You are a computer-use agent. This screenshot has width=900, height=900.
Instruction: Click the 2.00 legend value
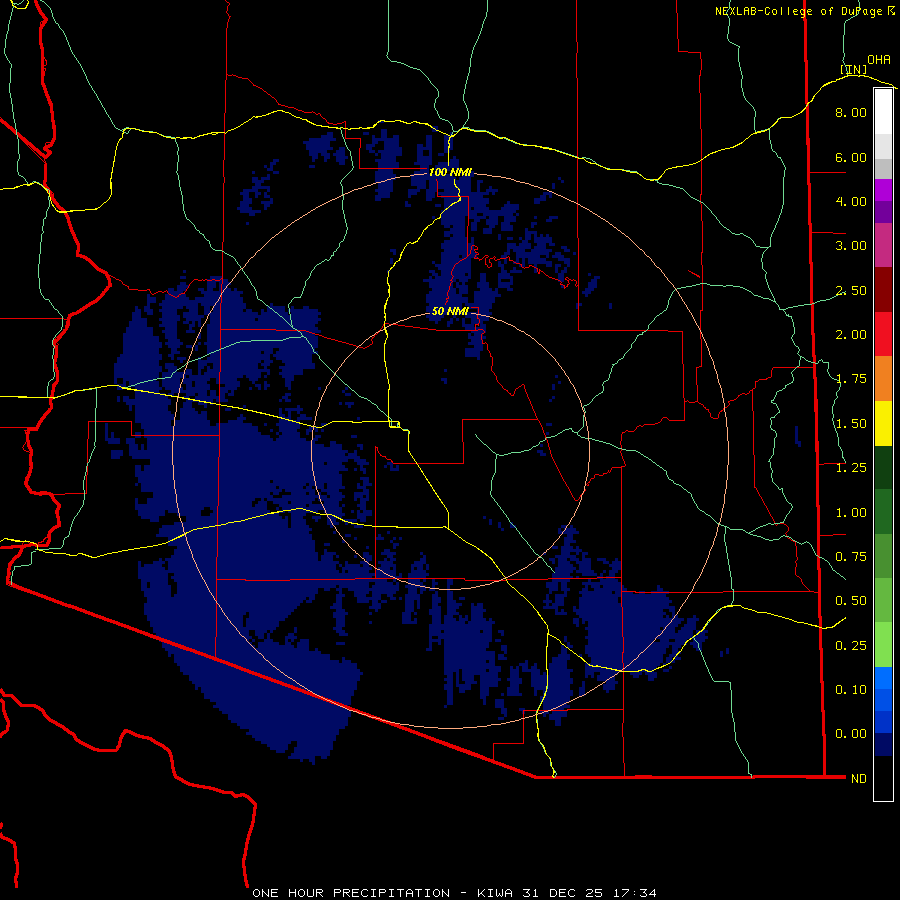[851, 335]
